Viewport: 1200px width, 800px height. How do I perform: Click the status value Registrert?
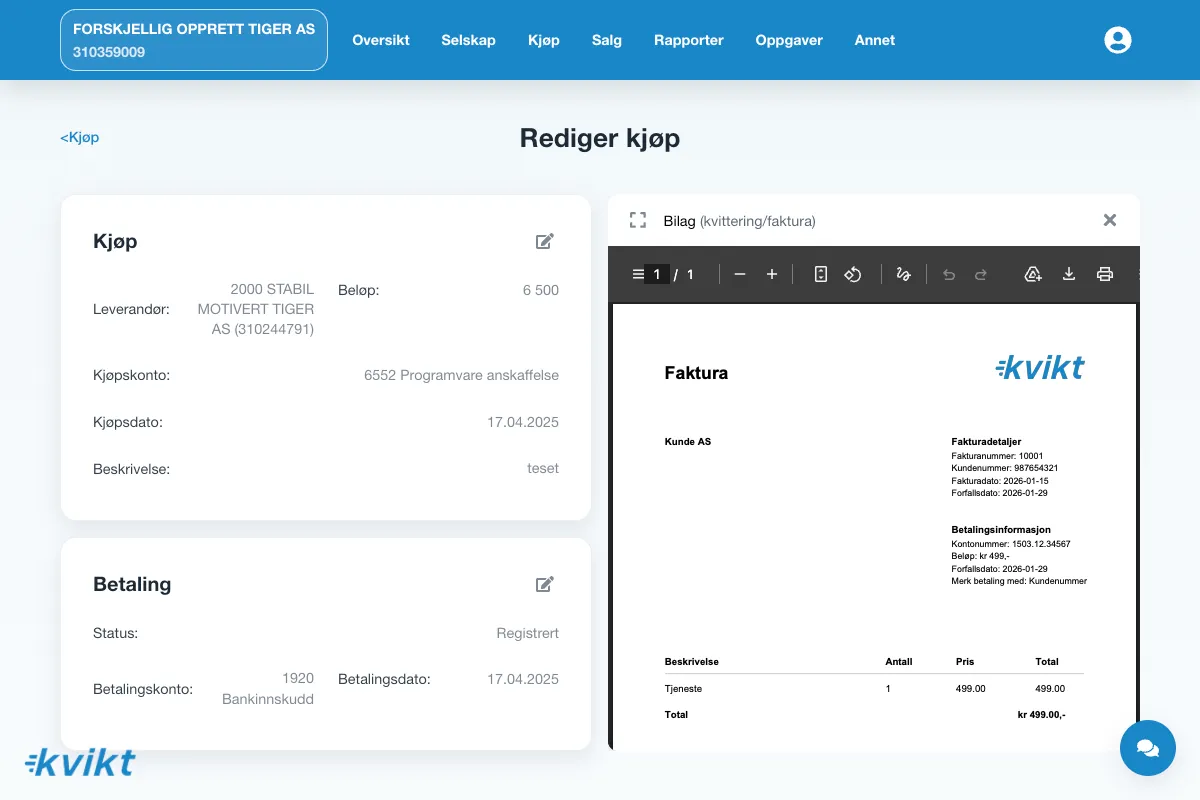click(528, 633)
